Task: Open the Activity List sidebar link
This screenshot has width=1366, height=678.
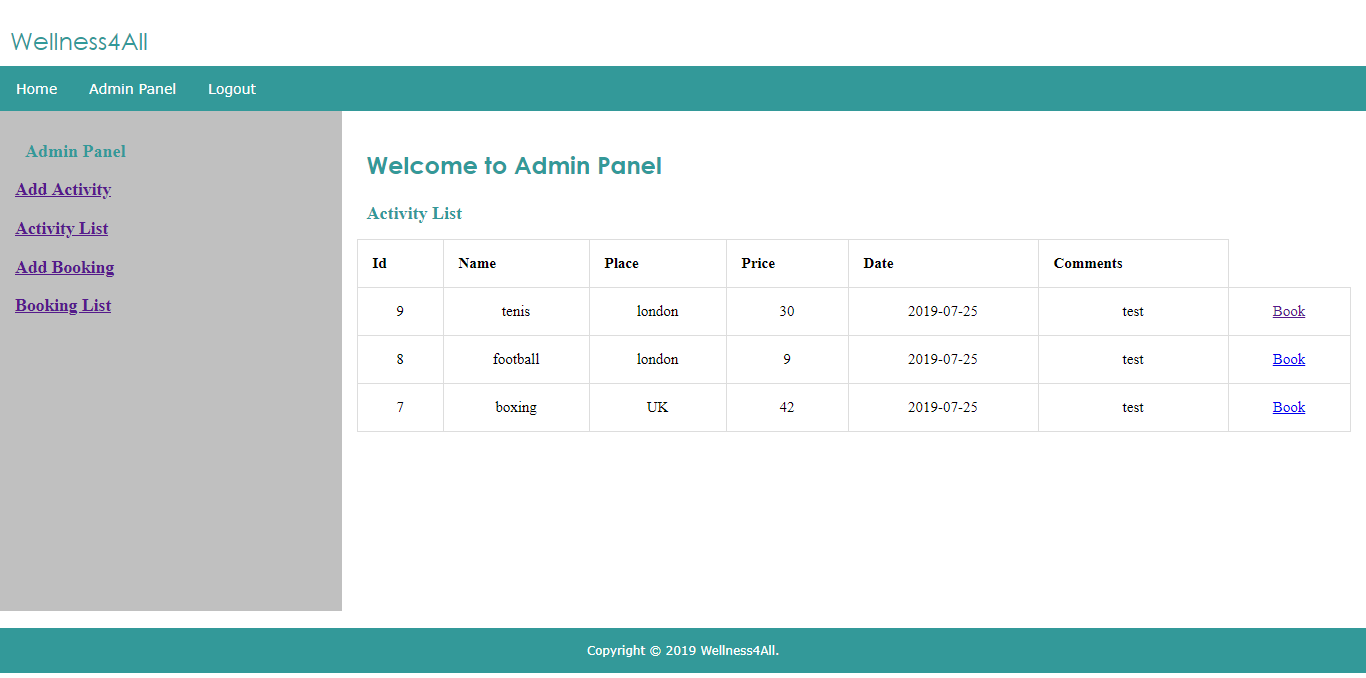Action: point(62,229)
